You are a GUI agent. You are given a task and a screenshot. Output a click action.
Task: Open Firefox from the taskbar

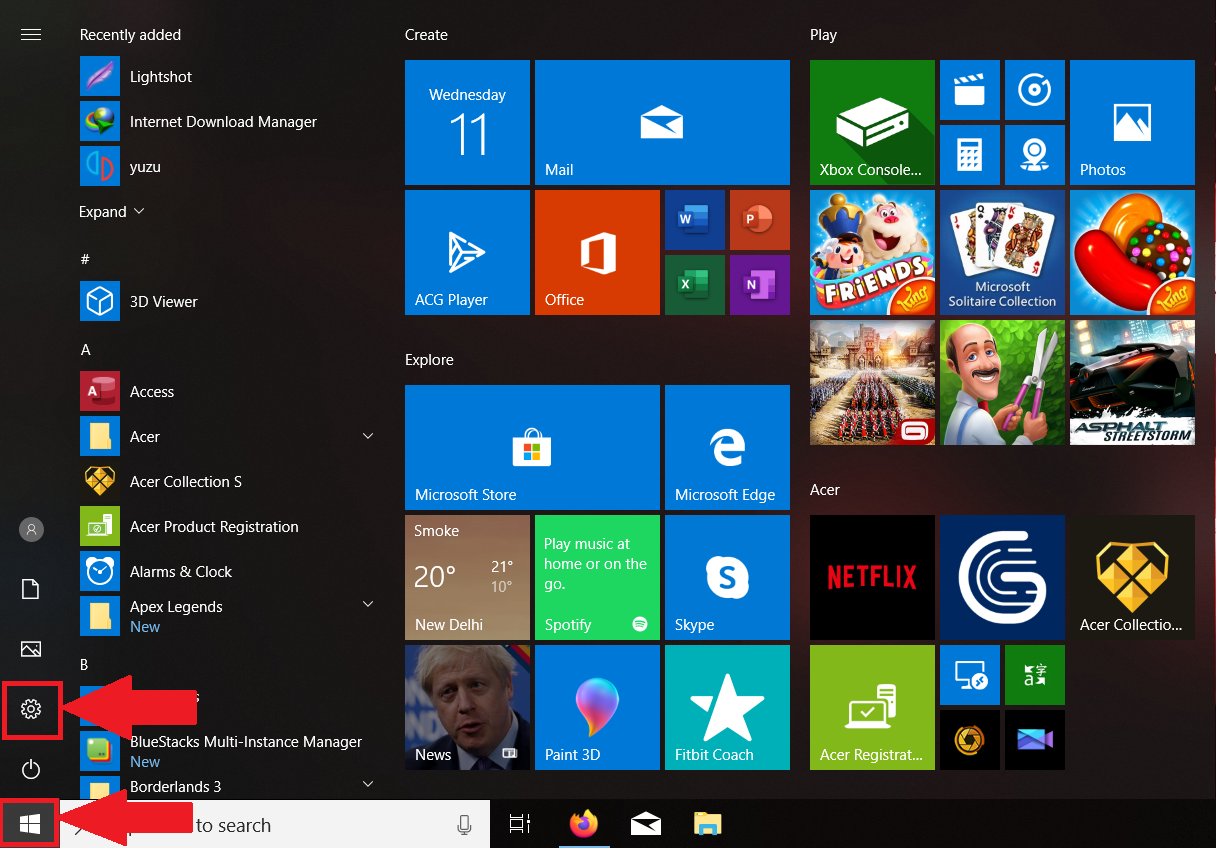584,824
